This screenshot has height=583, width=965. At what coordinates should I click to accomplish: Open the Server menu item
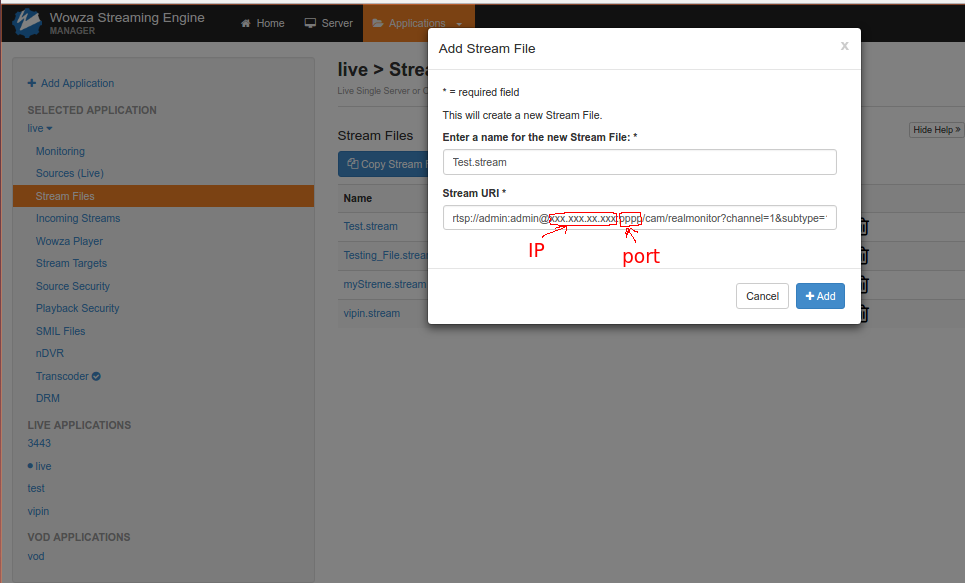(x=329, y=23)
